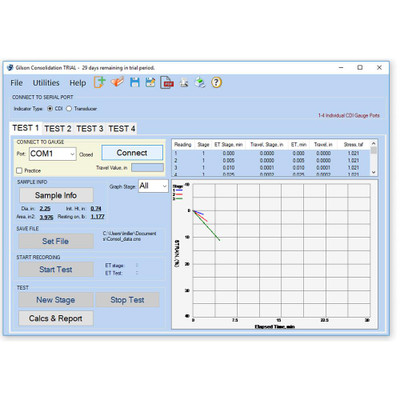
Task: Click the Travel Value input field
Action: [147, 168]
